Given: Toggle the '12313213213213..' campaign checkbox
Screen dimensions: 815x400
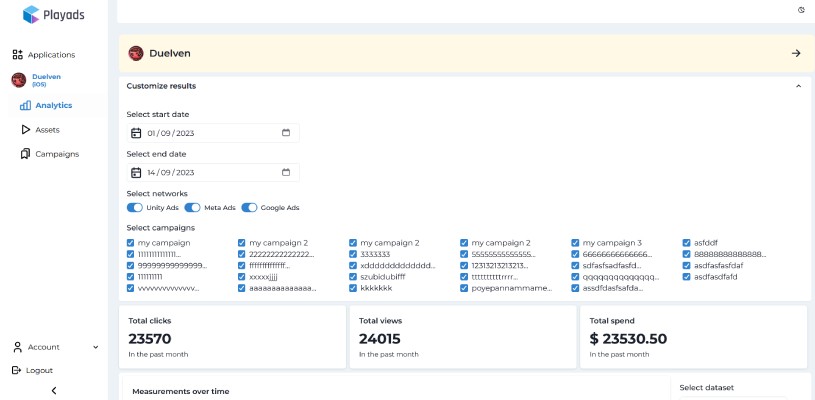Looking at the screenshot, I should pos(464,265).
